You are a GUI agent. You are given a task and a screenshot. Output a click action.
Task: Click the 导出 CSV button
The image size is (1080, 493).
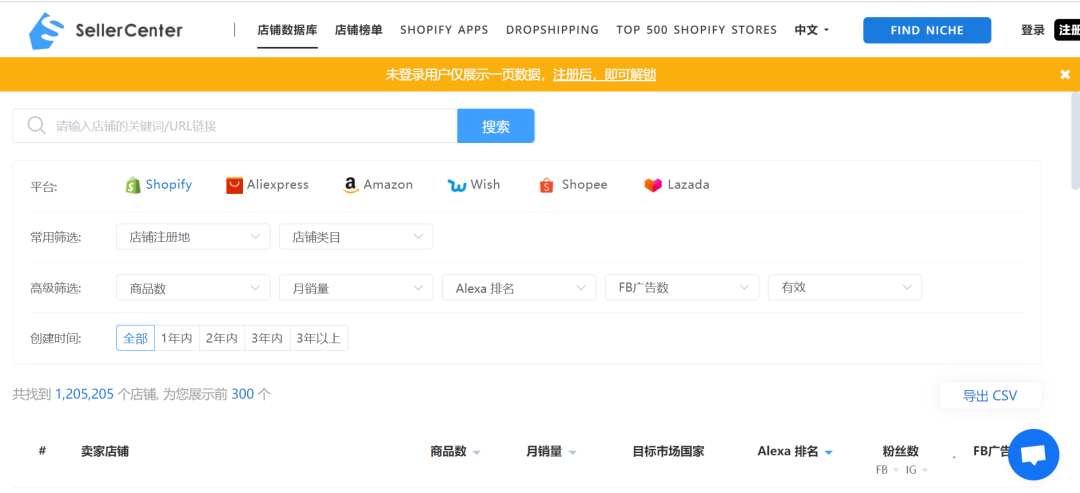point(990,395)
